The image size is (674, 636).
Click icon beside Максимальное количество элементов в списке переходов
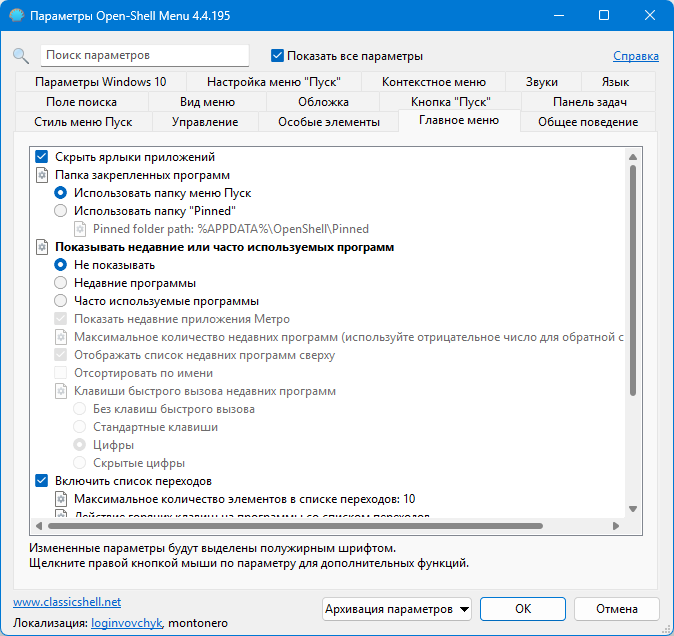coord(61,499)
